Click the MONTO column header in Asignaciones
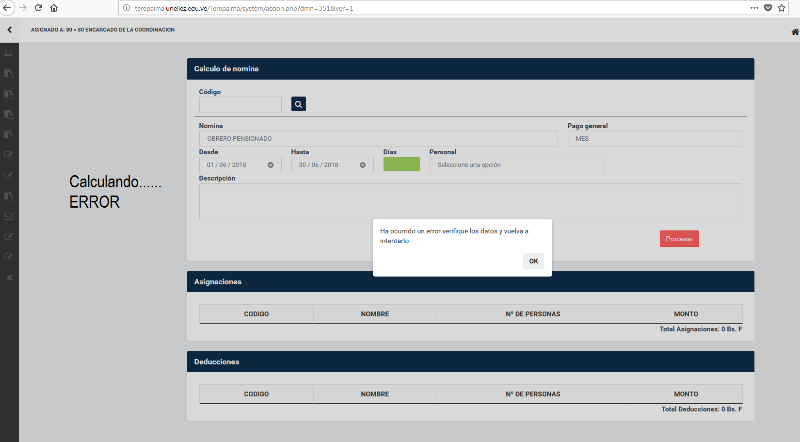 coord(686,314)
